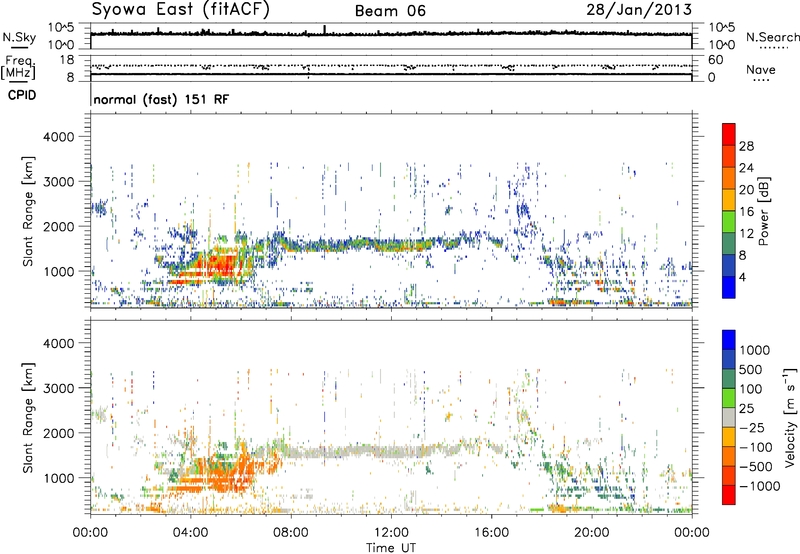Click the date '28/Jan/2013'
Viewport: 800px width, 554px height.
[639, 9]
